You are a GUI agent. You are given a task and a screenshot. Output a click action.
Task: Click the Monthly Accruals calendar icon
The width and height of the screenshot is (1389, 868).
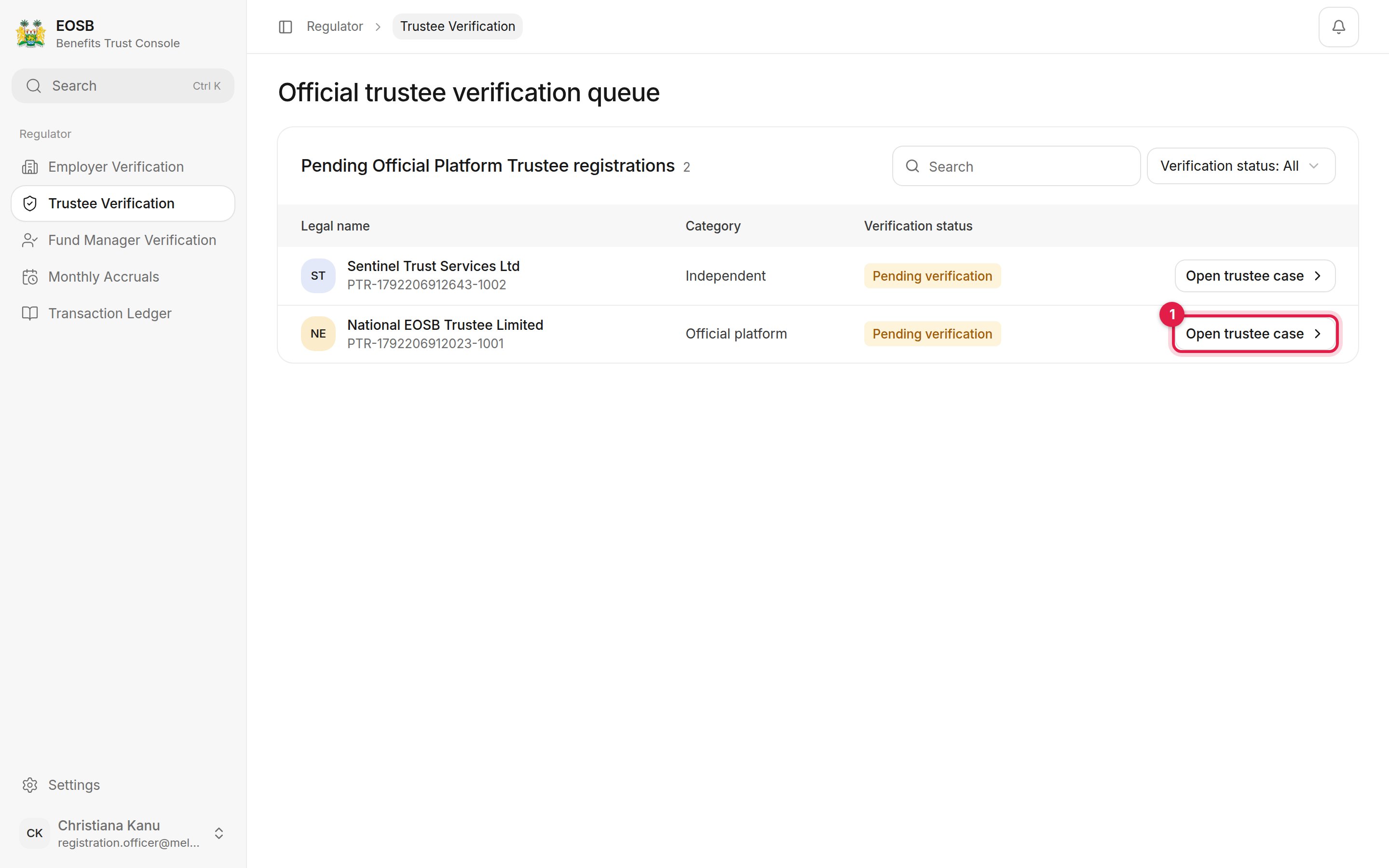coord(30,277)
